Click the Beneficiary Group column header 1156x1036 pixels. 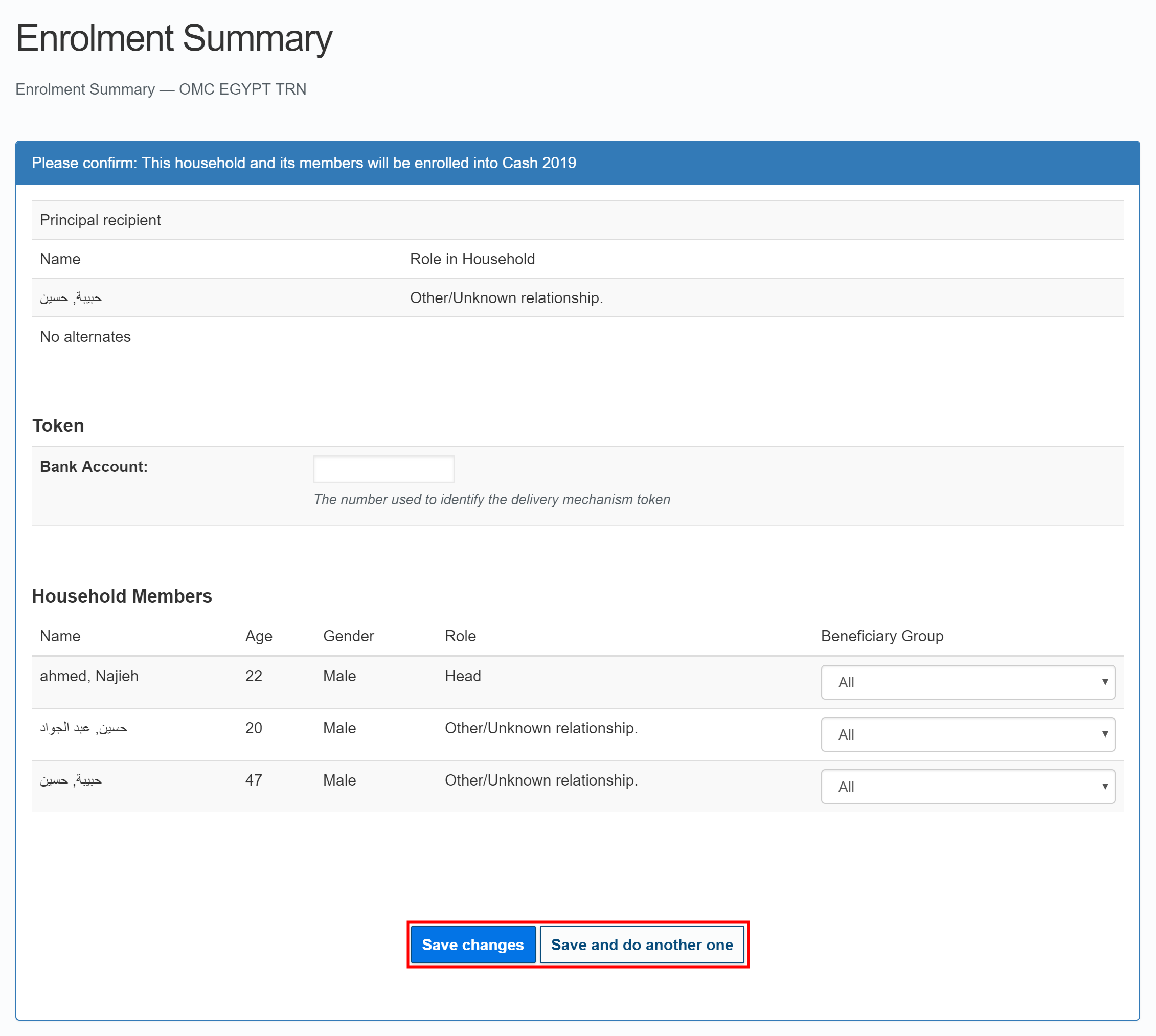tap(881, 636)
